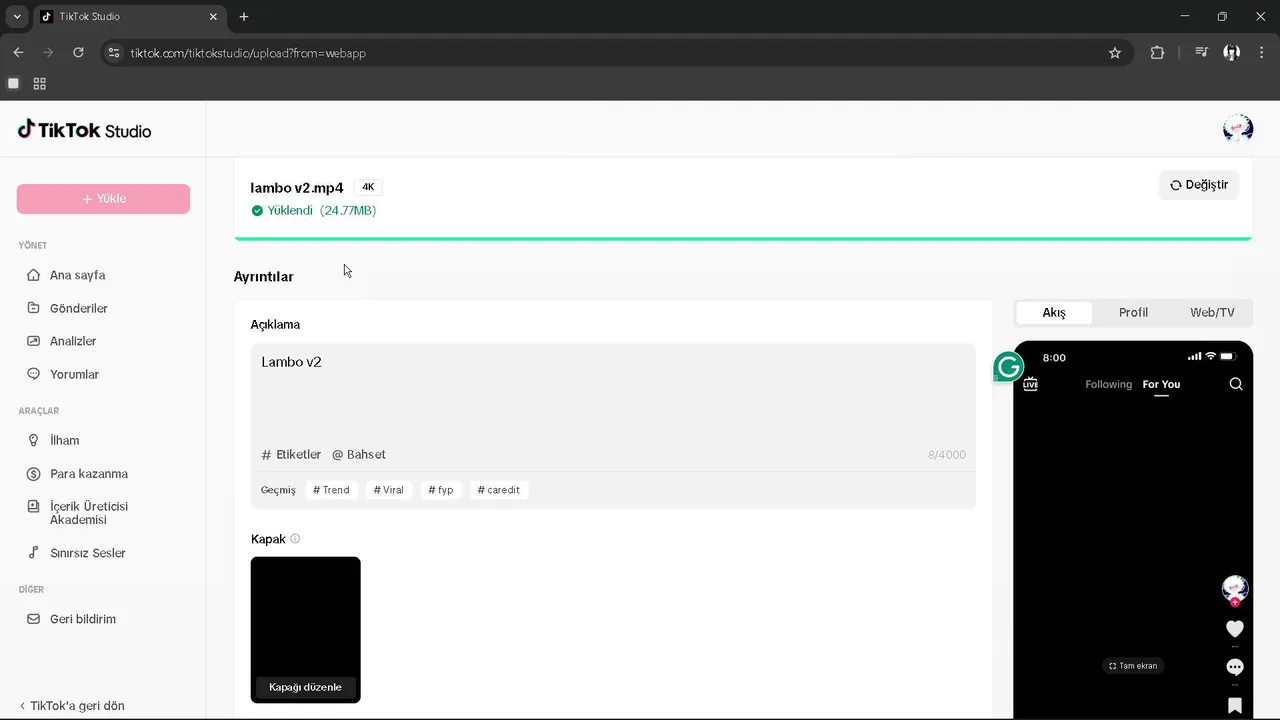
Task: Click the Etiketler hashtag button
Action: point(291,454)
